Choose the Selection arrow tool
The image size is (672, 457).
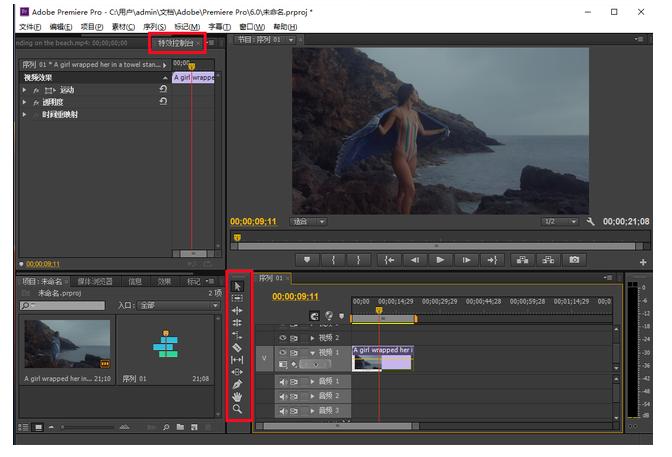tap(237, 286)
